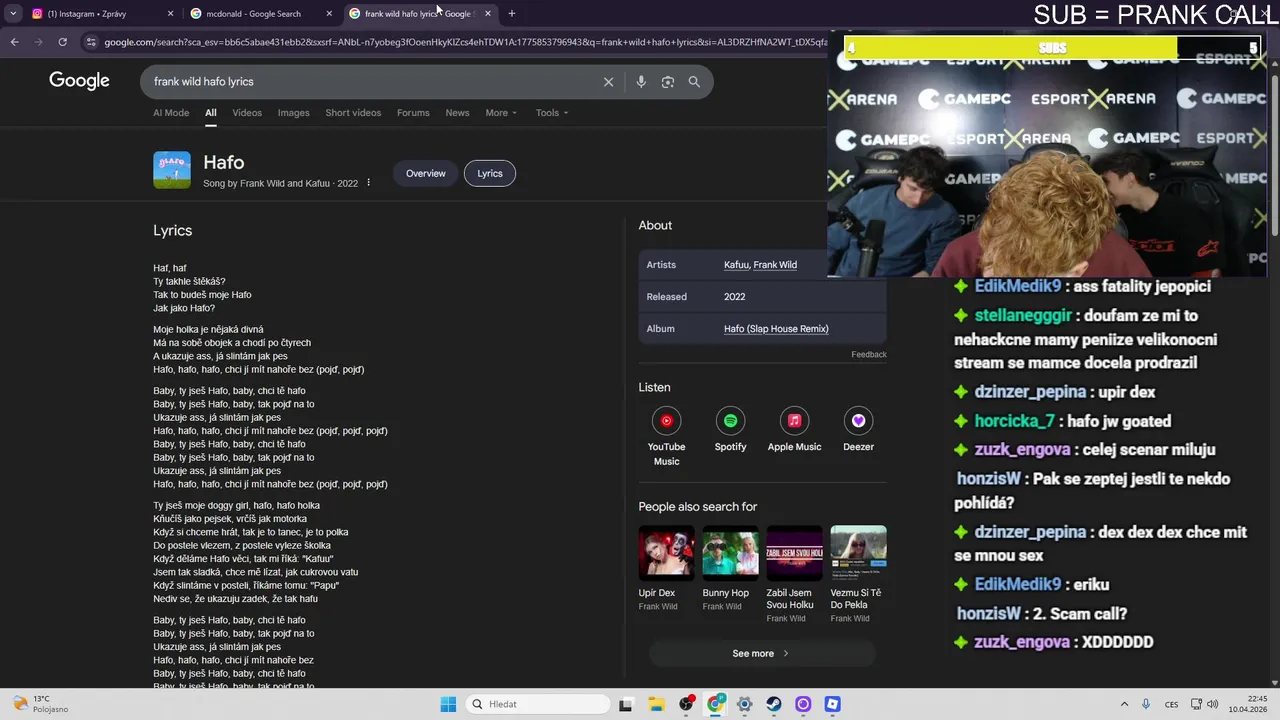1280x720 pixels.
Task: Open Steam from the taskbar
Action: click(774, 704)
